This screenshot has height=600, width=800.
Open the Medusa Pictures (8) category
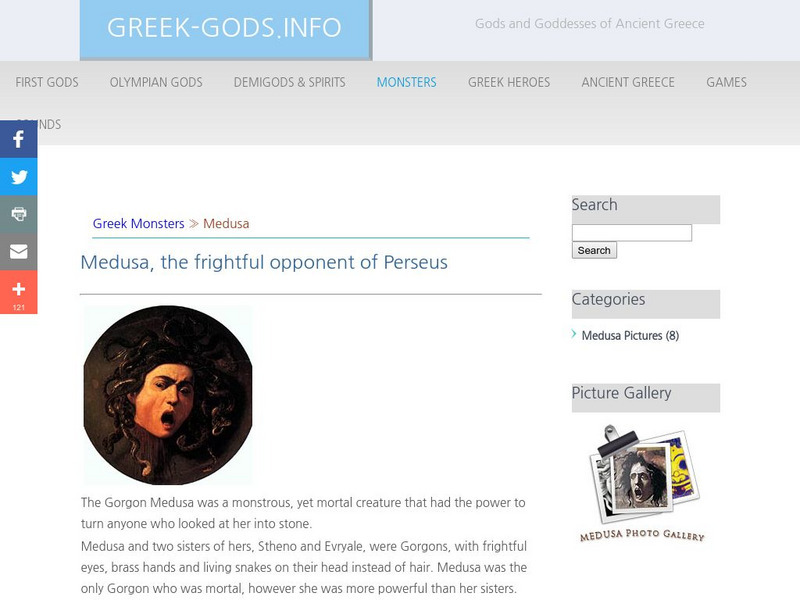[630, 335]
